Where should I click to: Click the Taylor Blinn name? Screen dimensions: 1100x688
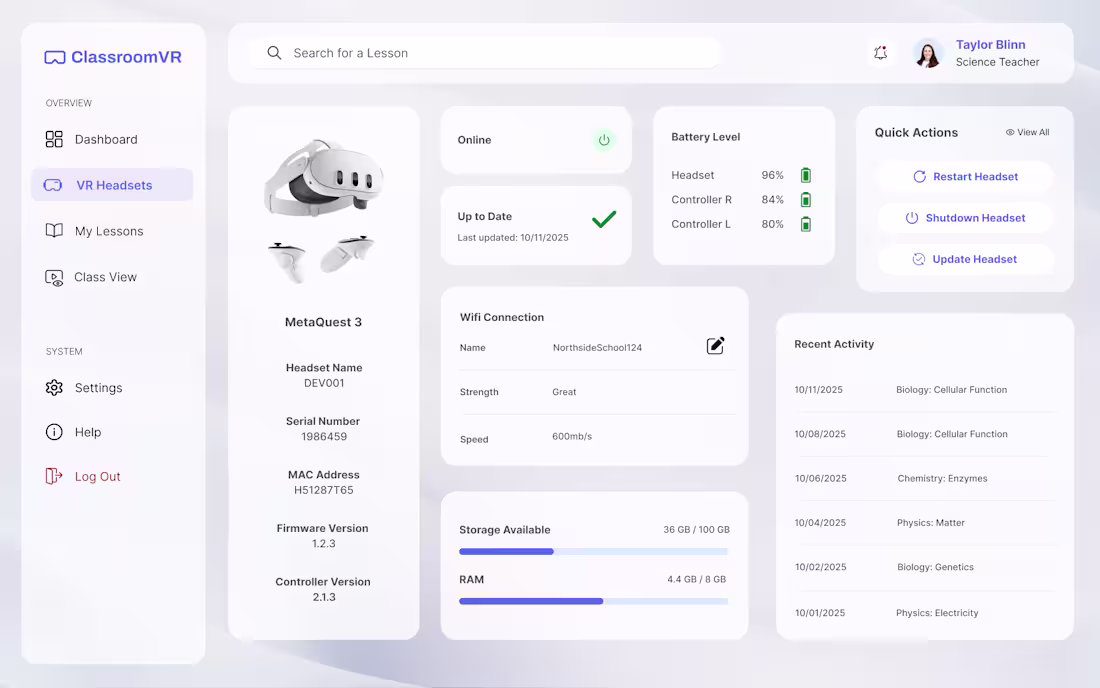point(991,45)
